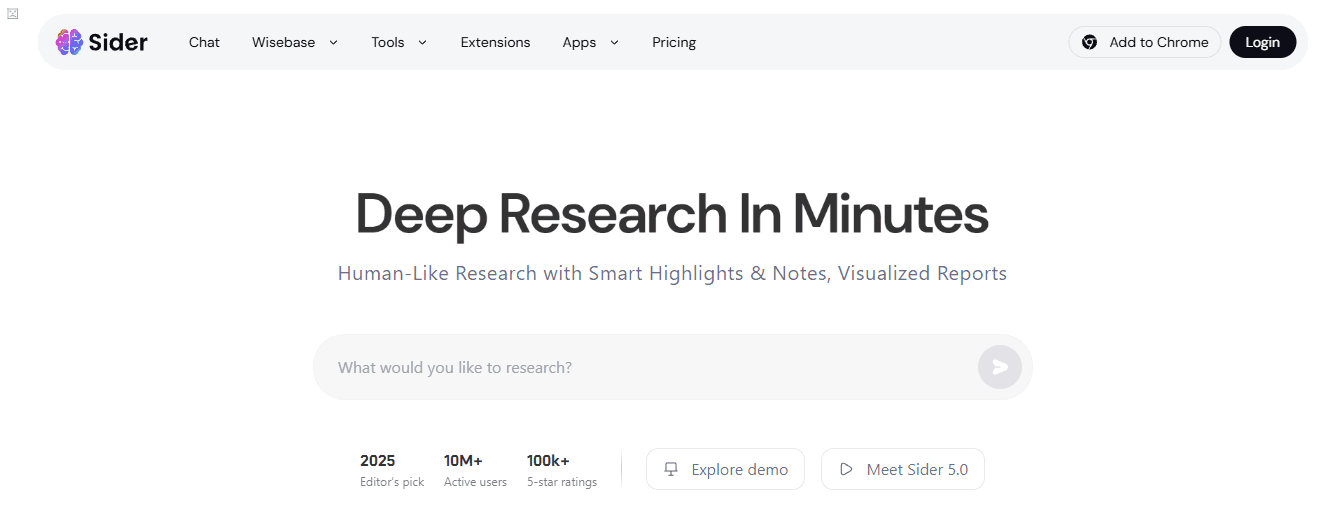Screen dimensions: 1342x532
Task: Click the play icon in Meet Sider 5.0
Action: click(x=846, y=469)
